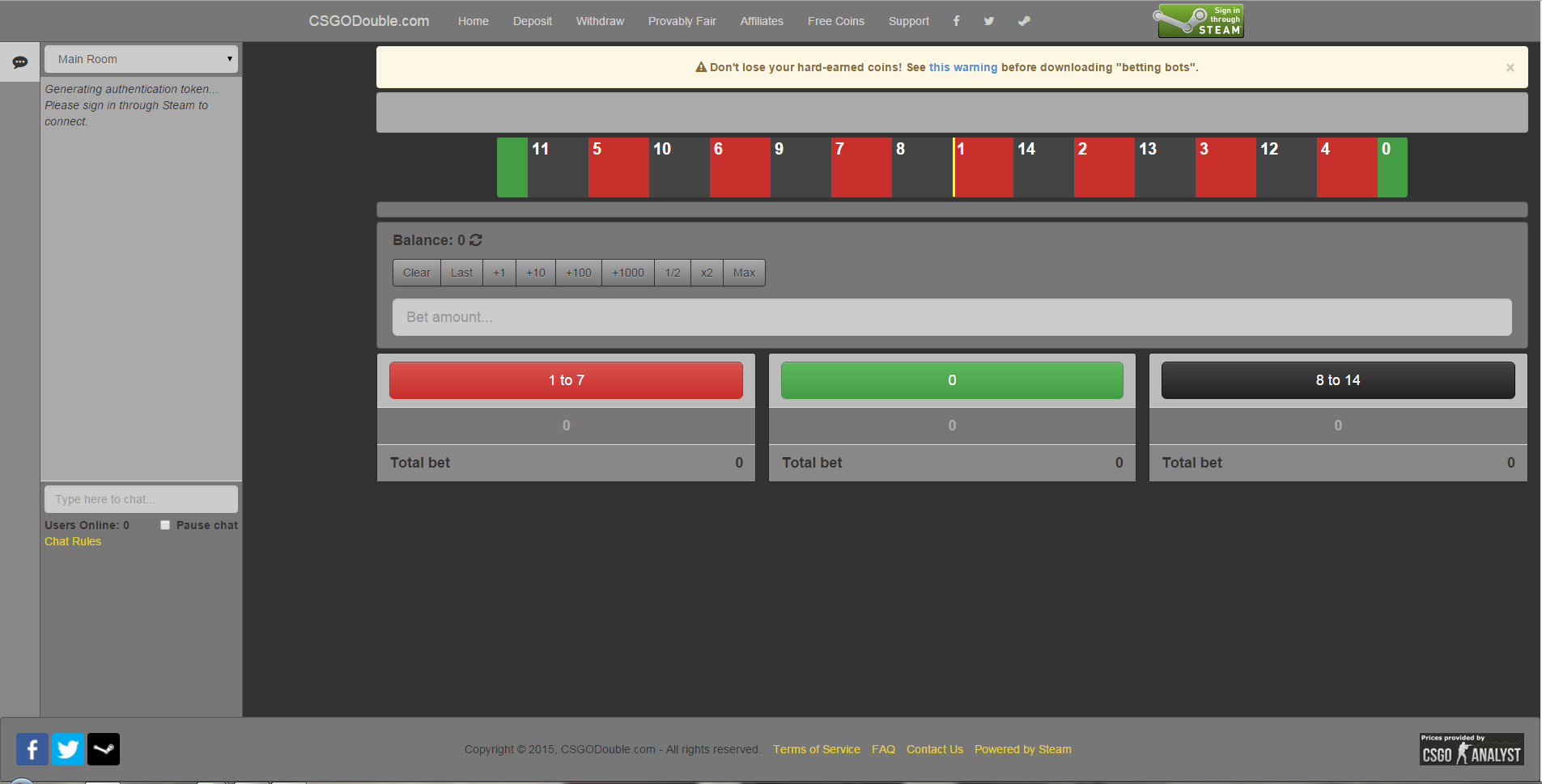
Task: Open the blue Facebook icon in footer
Action: pos(32,749)
